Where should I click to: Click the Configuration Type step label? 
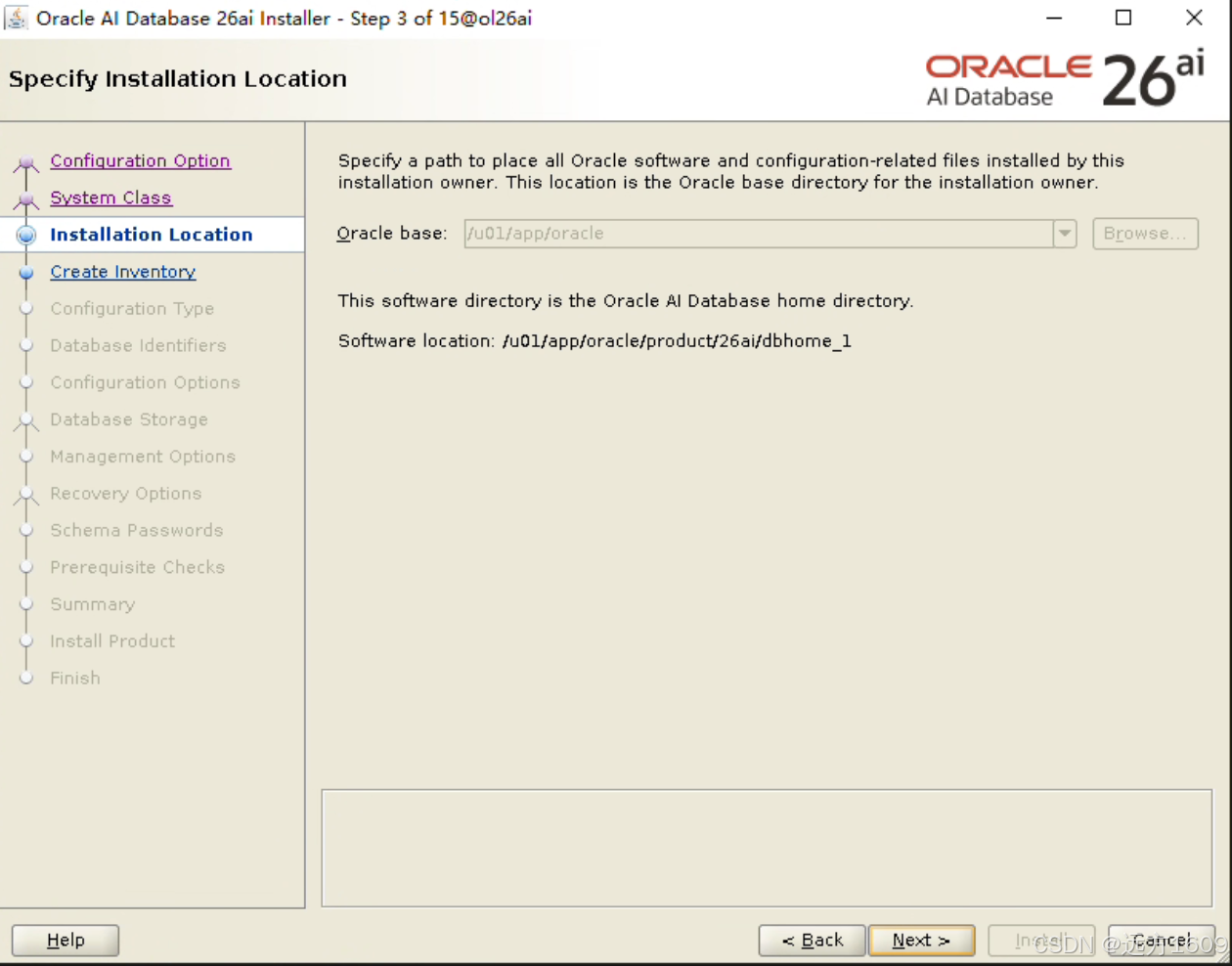pyautogui.click(x=132, y=309)
